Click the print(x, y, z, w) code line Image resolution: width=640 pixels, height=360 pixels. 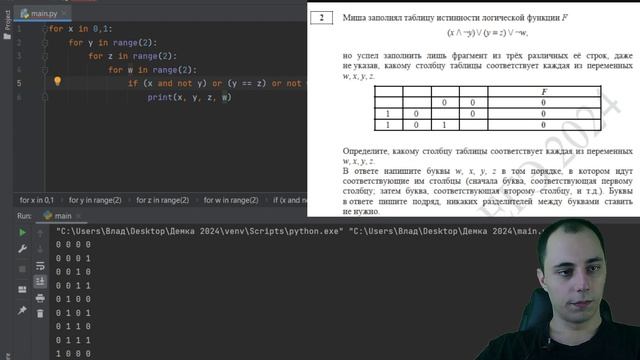(x=189, y=97)
